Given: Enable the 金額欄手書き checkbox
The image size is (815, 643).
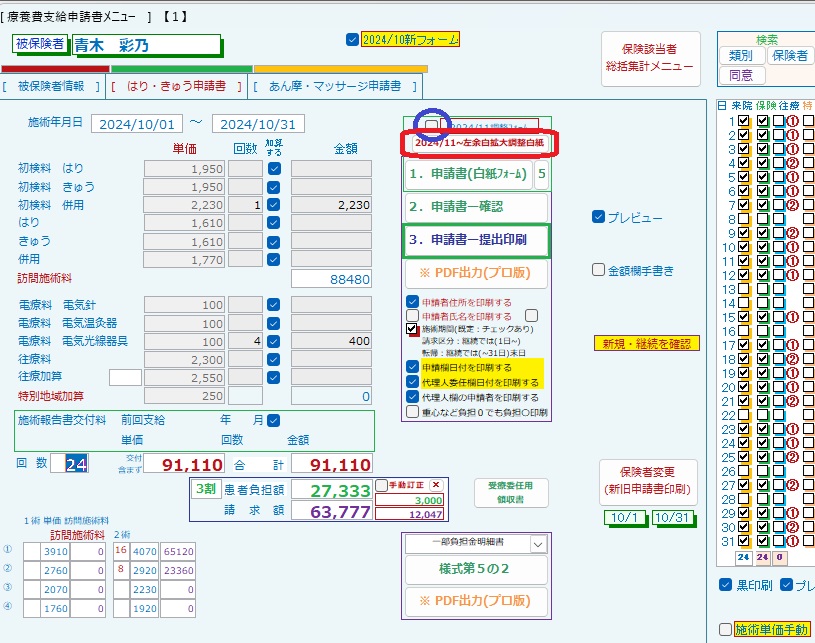Looking at the screenshot, I should pos(598,270).
